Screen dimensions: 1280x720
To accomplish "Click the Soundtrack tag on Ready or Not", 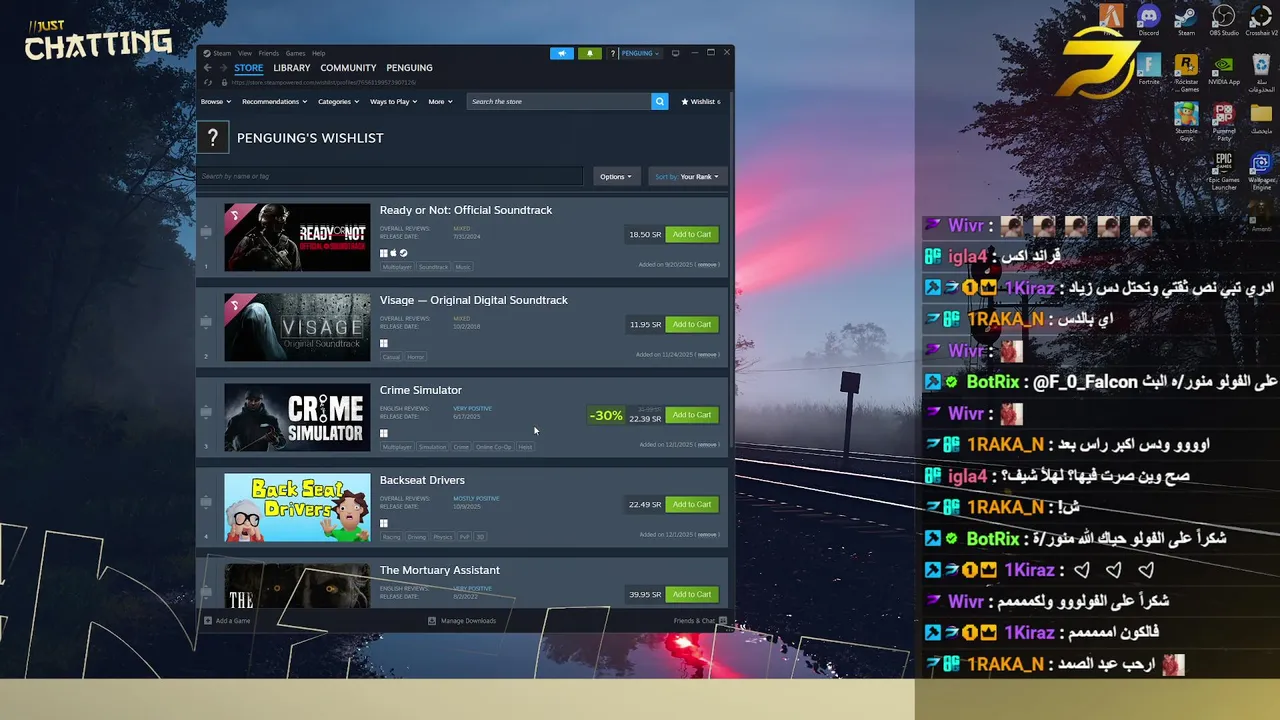I will click(x=433, y=267).
